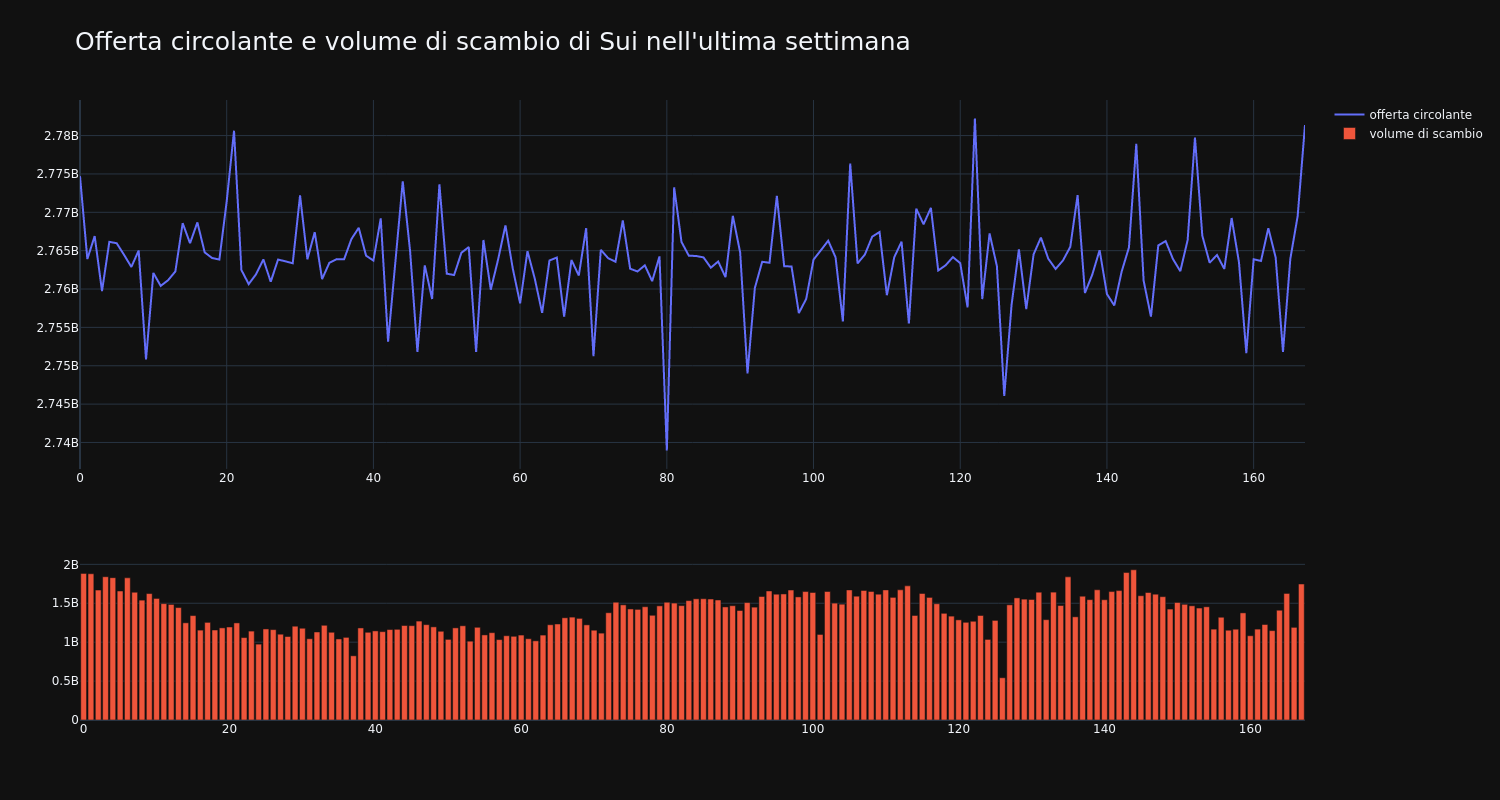
Task: Click the line chart x-axis label 80
Action: (667, 478)
